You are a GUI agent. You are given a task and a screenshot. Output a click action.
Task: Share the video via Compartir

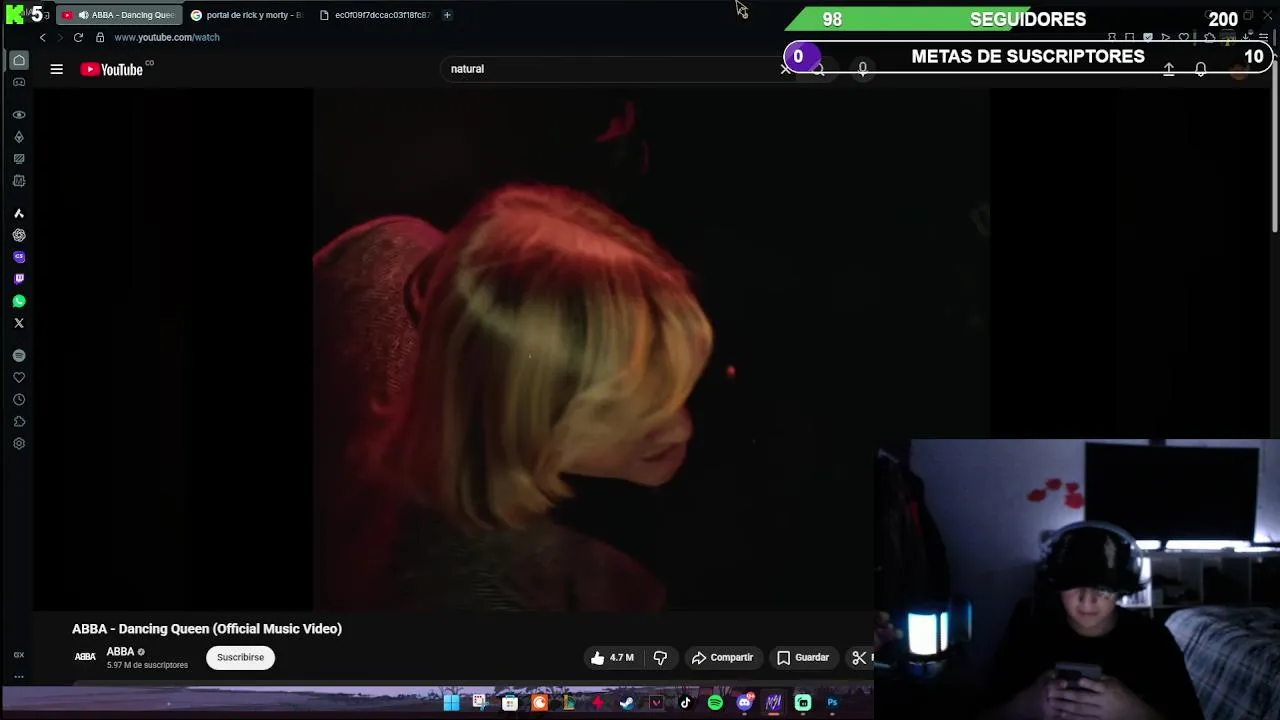(x=722, y=657)
